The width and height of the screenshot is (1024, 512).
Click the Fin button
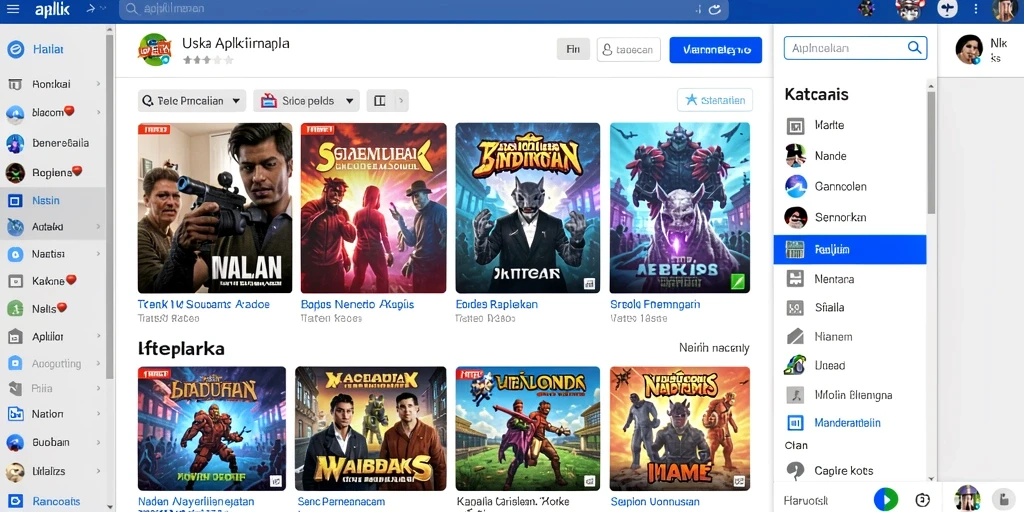click(573, 49)
